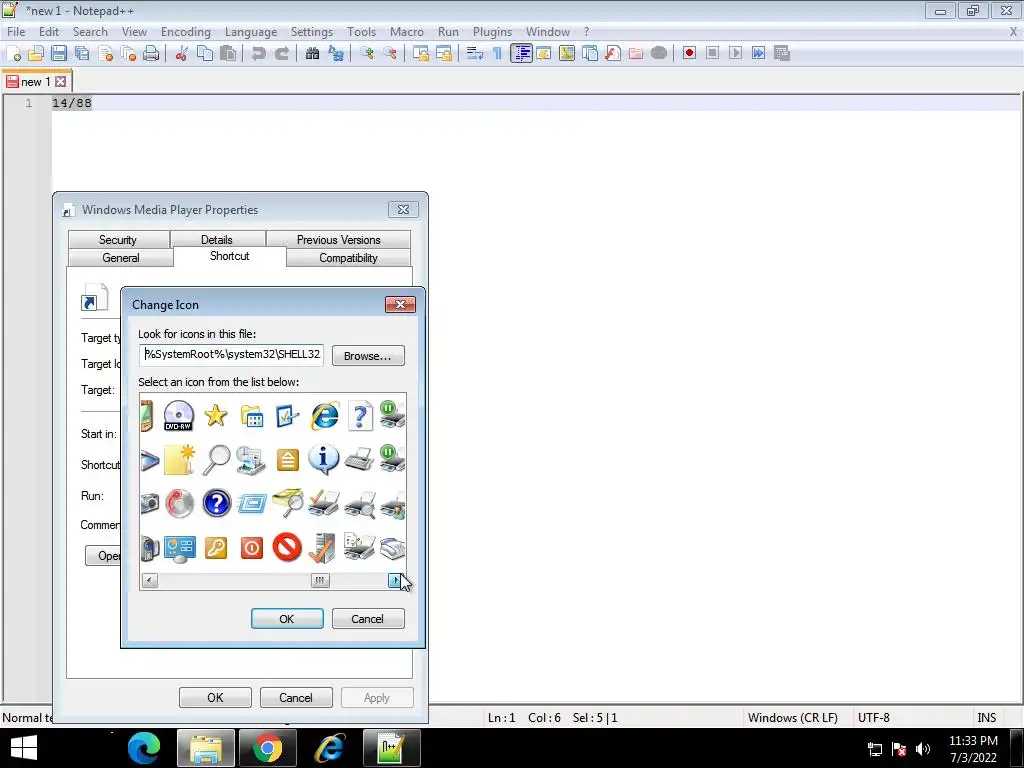Click UTF-8 encoding in status bar
This screenshot has width=1024, height=768.
click(x=874, y=717)
